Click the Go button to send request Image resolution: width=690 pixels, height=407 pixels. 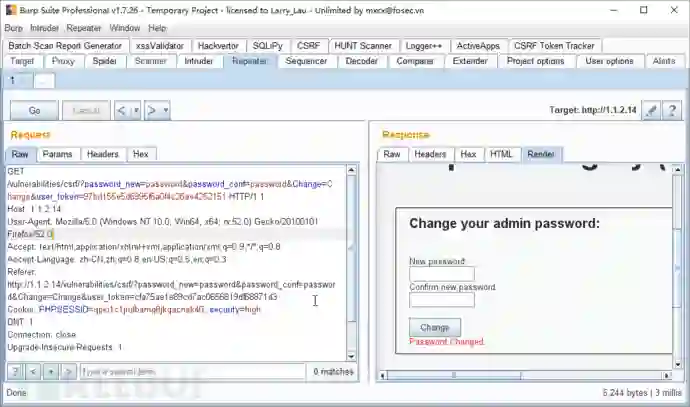click(34, 110)
